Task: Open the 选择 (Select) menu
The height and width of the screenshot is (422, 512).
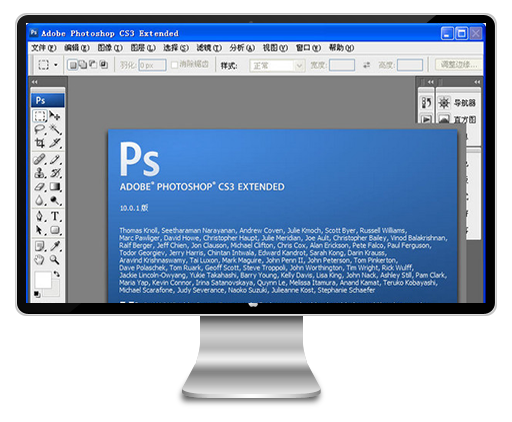Action: click(176, 48)
